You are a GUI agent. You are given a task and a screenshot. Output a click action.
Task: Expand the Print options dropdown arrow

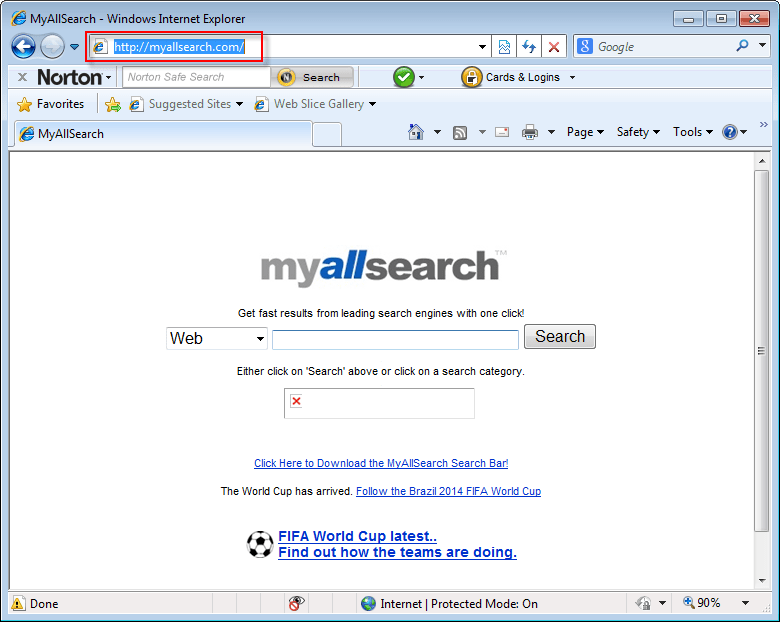pos(551,132)
